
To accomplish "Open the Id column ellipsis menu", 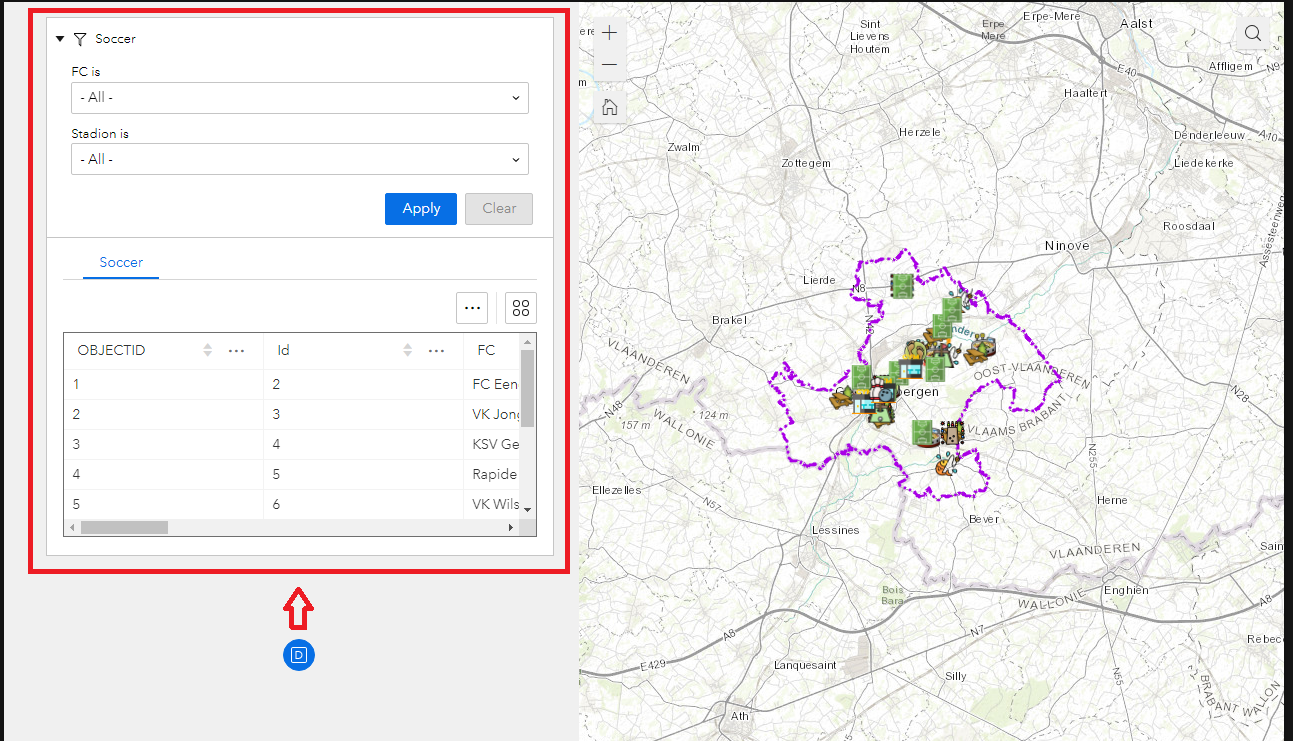I will (436, 350).
